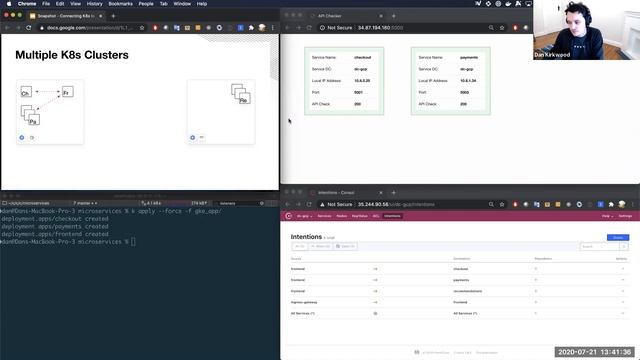Filter intentions with the Deny (1) toggle

345,247
